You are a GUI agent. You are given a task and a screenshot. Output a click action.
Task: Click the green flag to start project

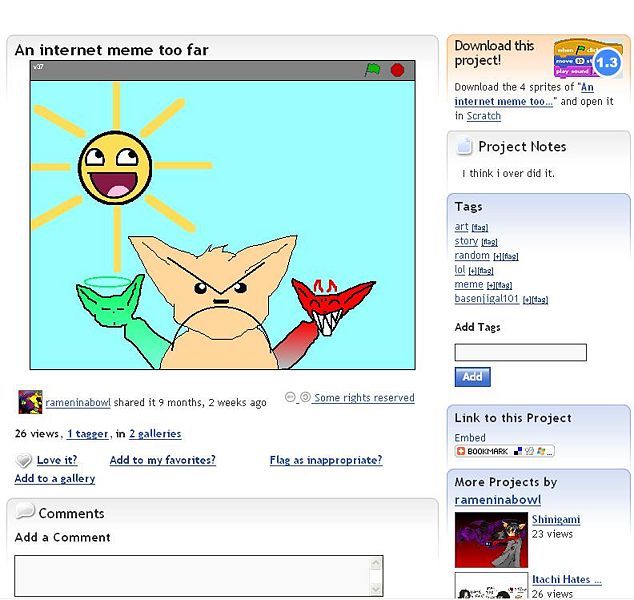[372, 70]
